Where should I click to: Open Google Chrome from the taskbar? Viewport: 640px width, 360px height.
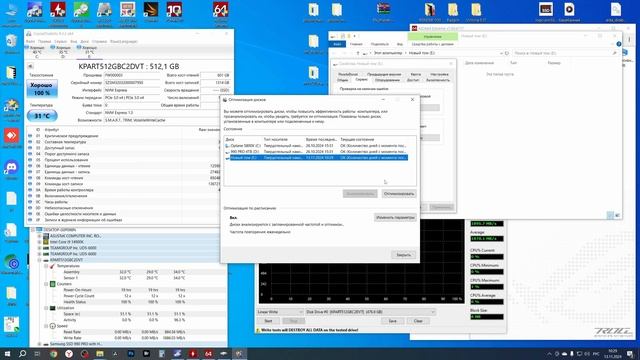[x=53, y=353]
